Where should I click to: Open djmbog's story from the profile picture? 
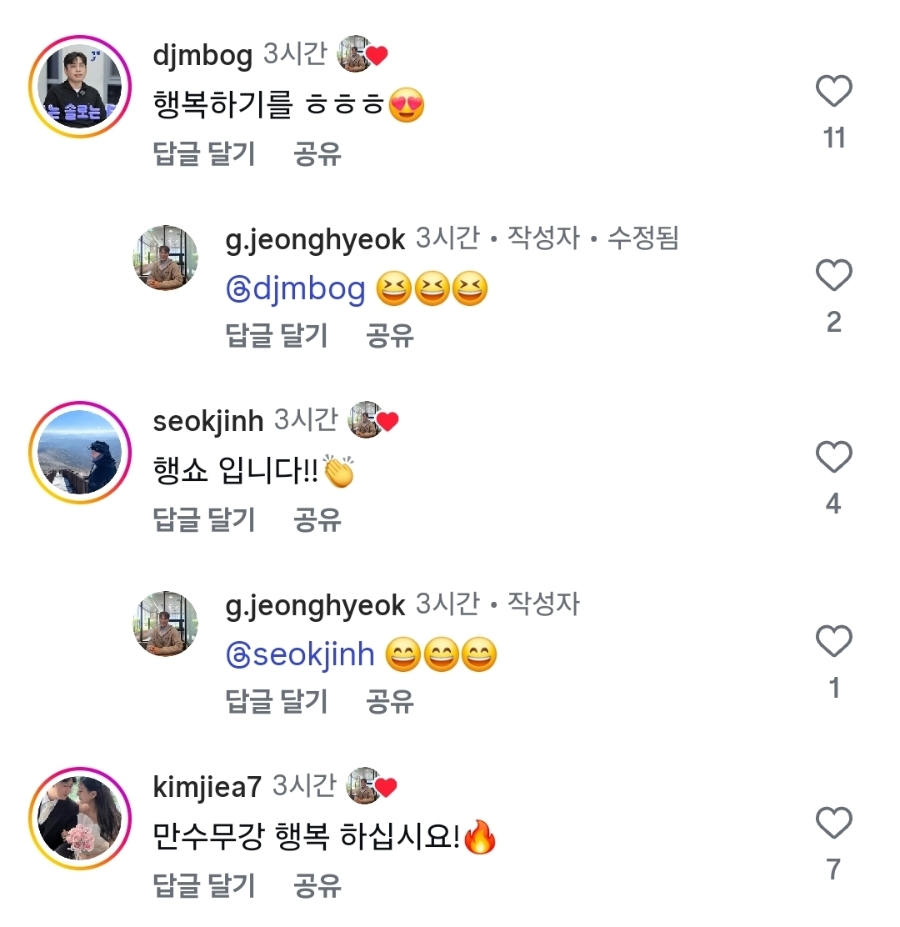point(80,86)
